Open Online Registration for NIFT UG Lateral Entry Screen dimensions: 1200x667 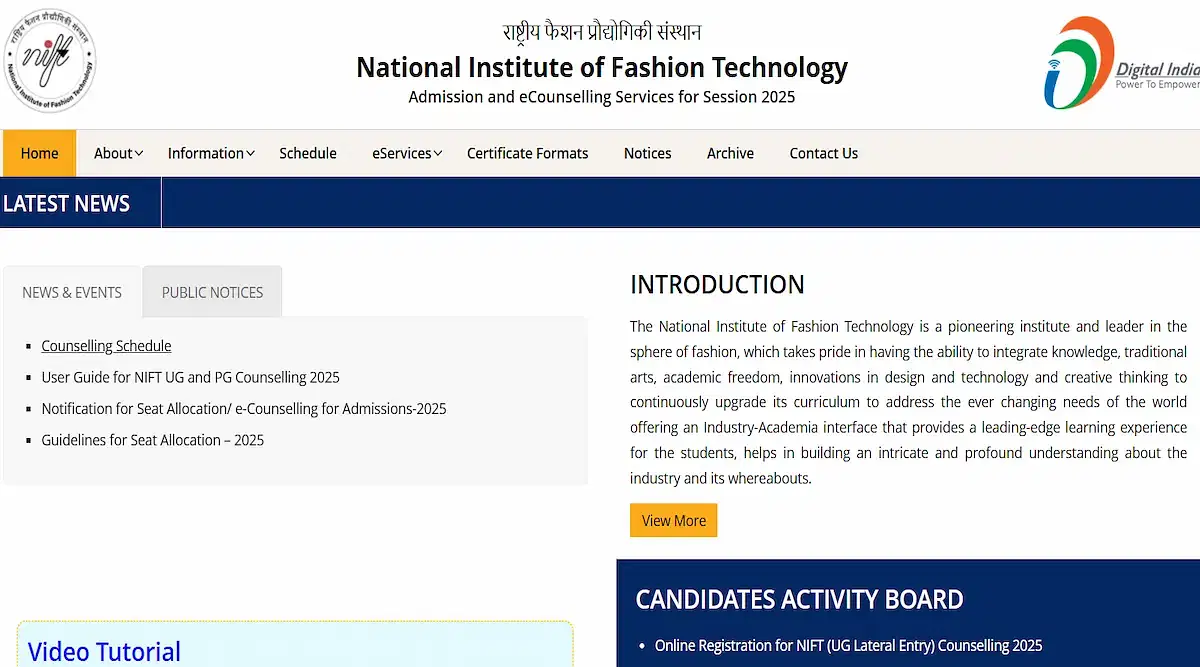click(x=848, y=646)
